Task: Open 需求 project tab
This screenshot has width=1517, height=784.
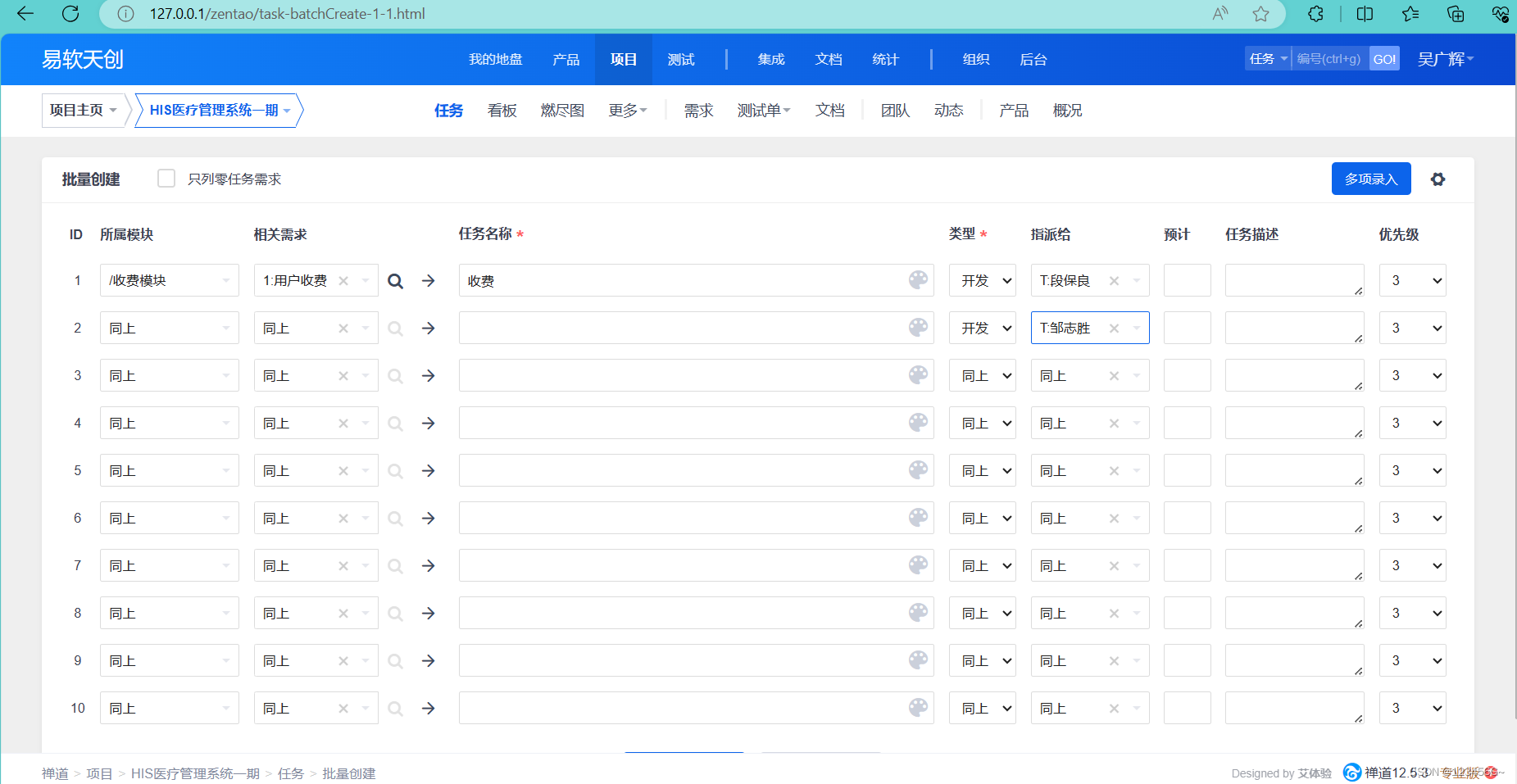Action: pyautogui.click(x=699, y=111)
